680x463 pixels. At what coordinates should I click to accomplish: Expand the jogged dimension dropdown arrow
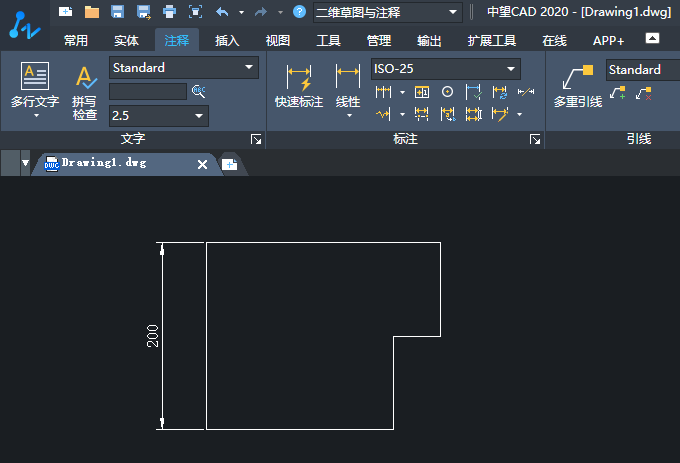coord(402,114)
